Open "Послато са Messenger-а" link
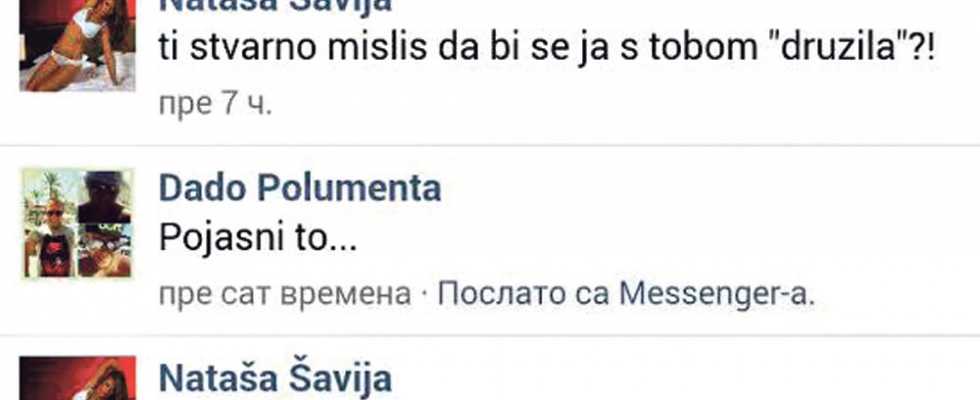This screenshot has width=980, height=400. 626,294
